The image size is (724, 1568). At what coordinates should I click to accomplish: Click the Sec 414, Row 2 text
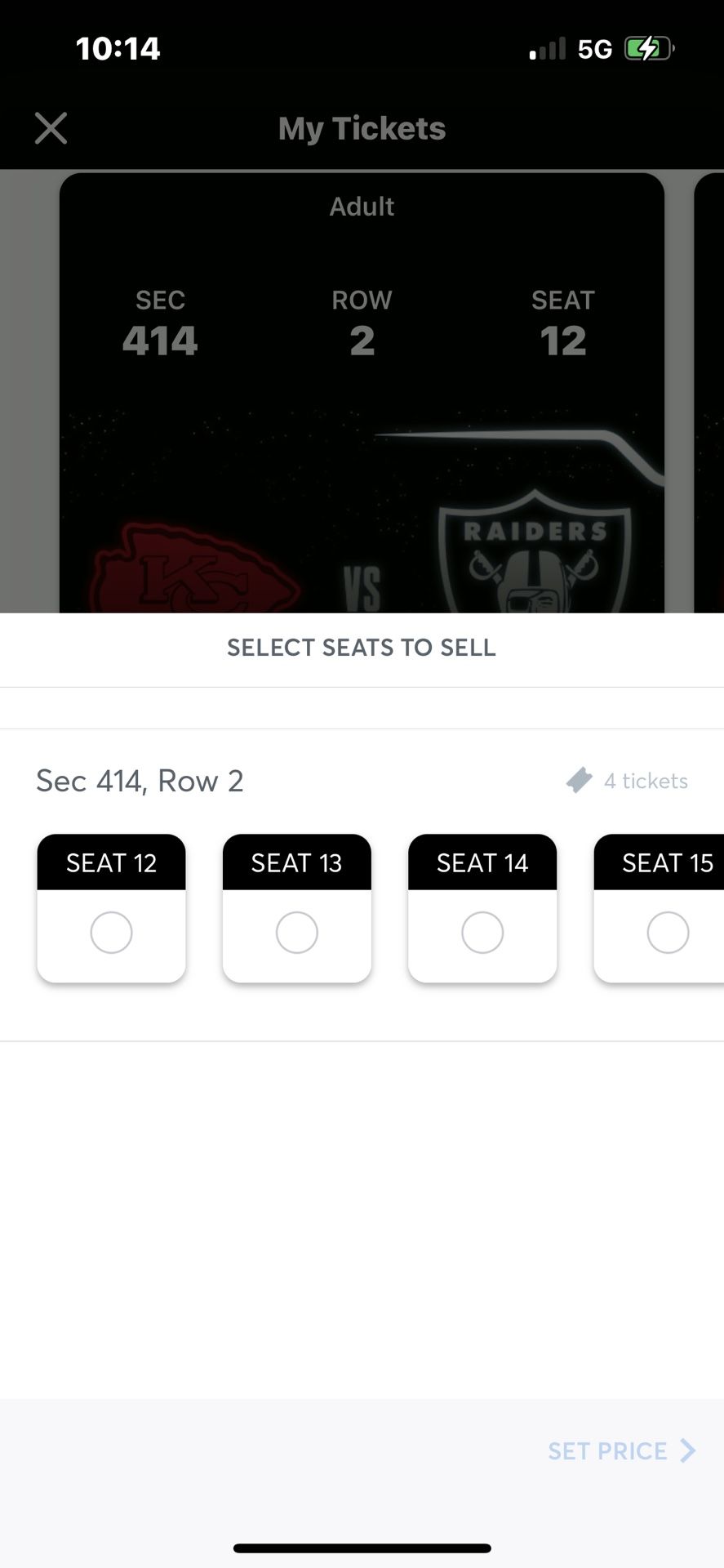pyautogui.click(x=140, y=780)
